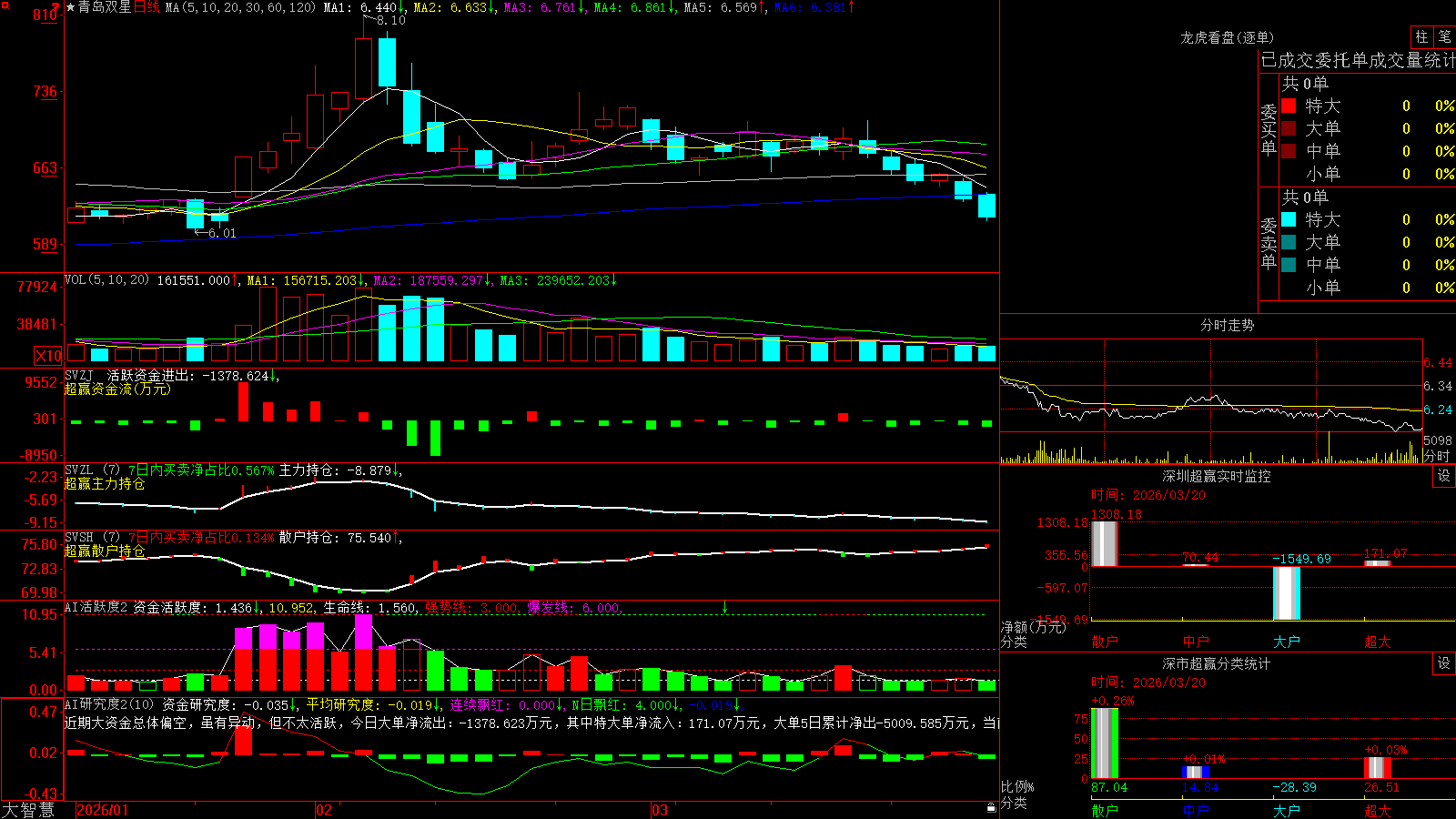The width and height of the screenshot is (1456, 819).
Task: Click the AI研究度2(10) indicator name
Action: tap(109, 704)
